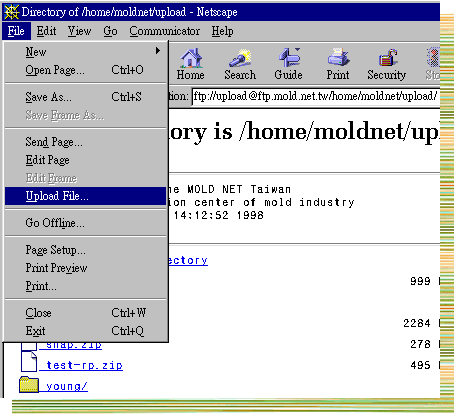
Task: Click the Stop icon at toolbar edge
Action: 433,57
